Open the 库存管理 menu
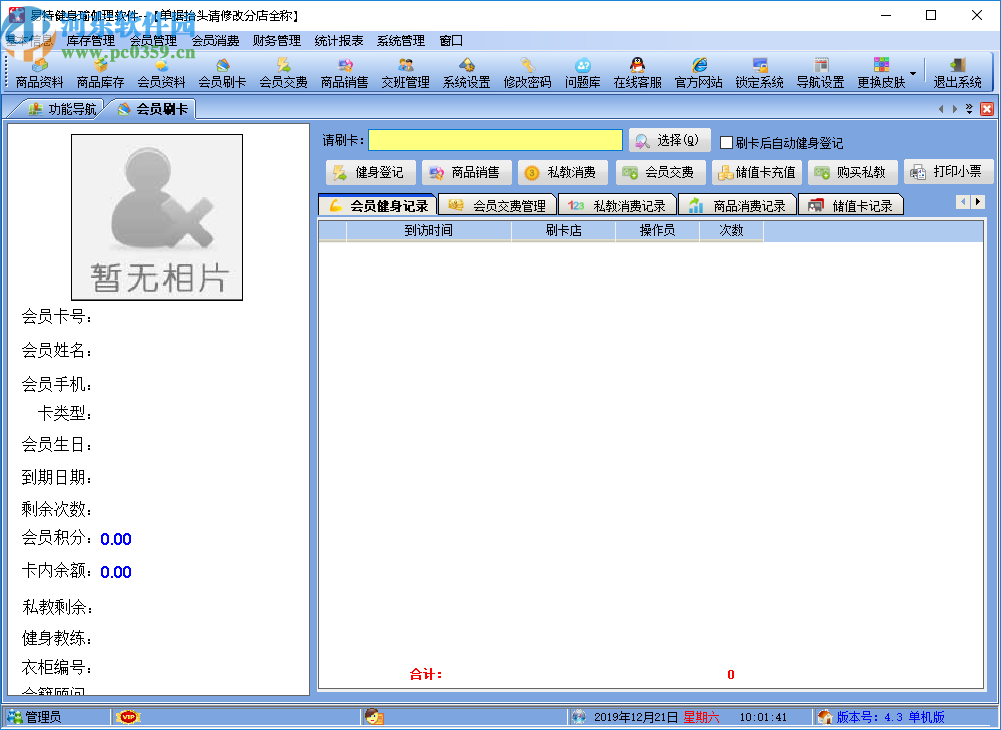The image size is (1001, 730). [91, 41]
